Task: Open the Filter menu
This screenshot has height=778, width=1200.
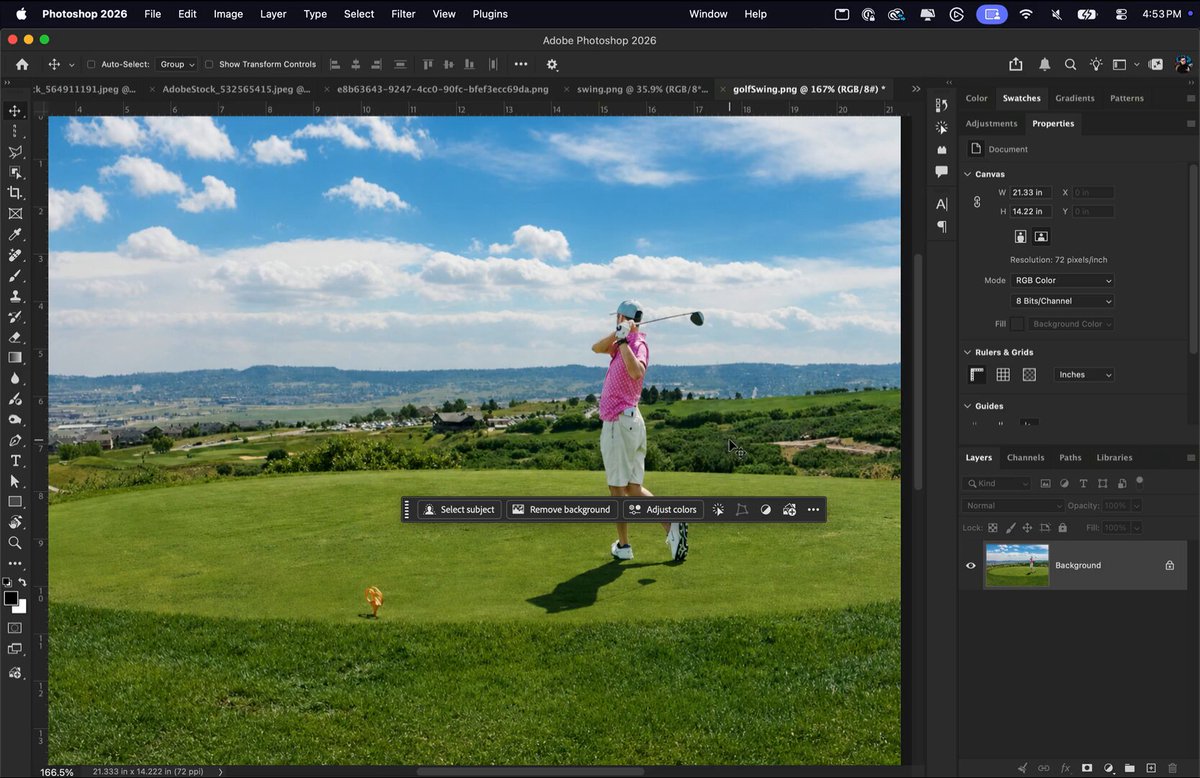Action: (403, 14)
